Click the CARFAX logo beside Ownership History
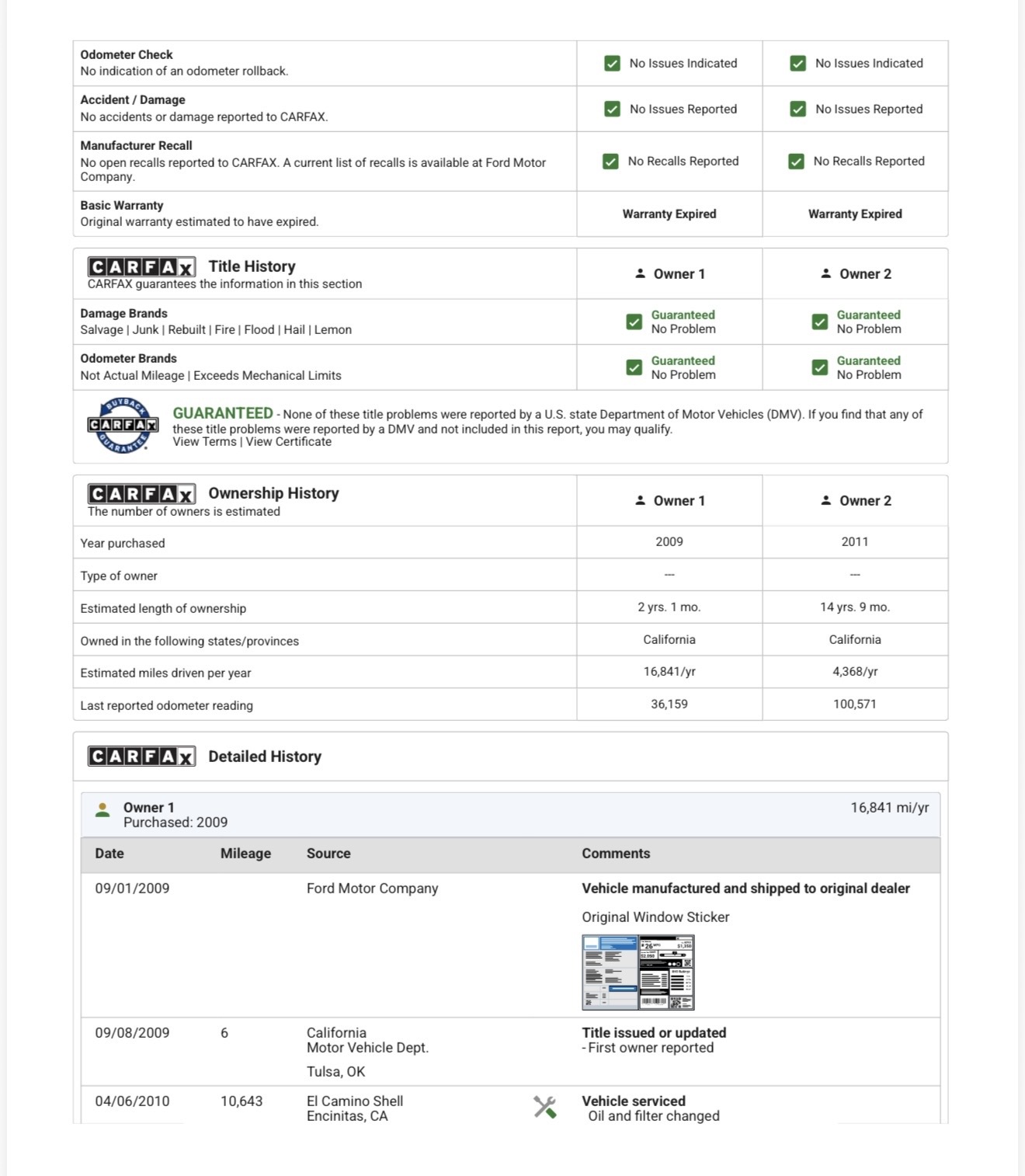Viewport: 1025px width, 1176px height. point(141,494)
